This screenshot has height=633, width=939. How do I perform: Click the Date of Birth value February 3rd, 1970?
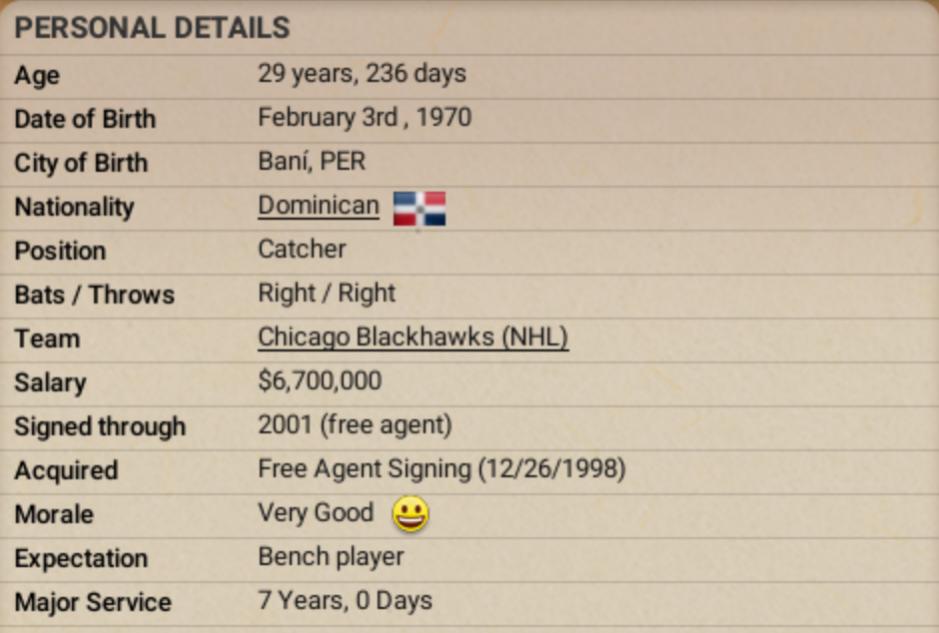364,118
